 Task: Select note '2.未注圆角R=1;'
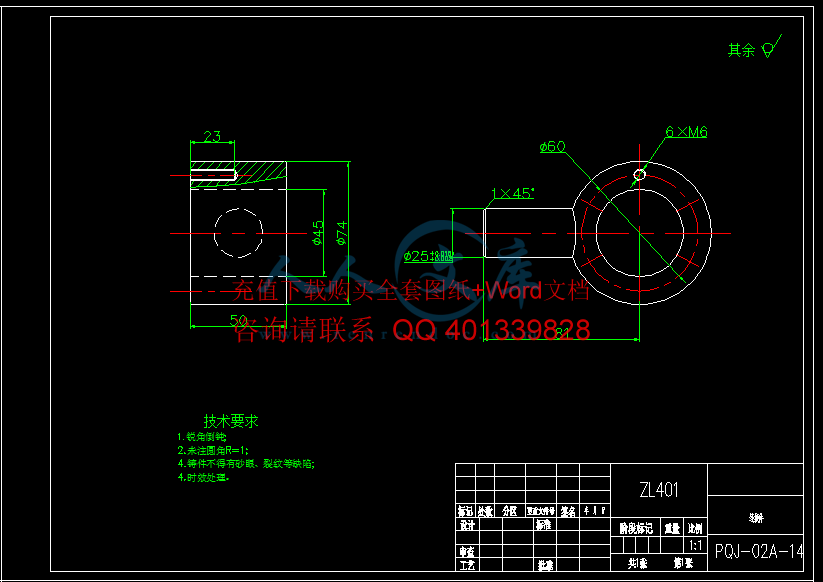(213, 450)
